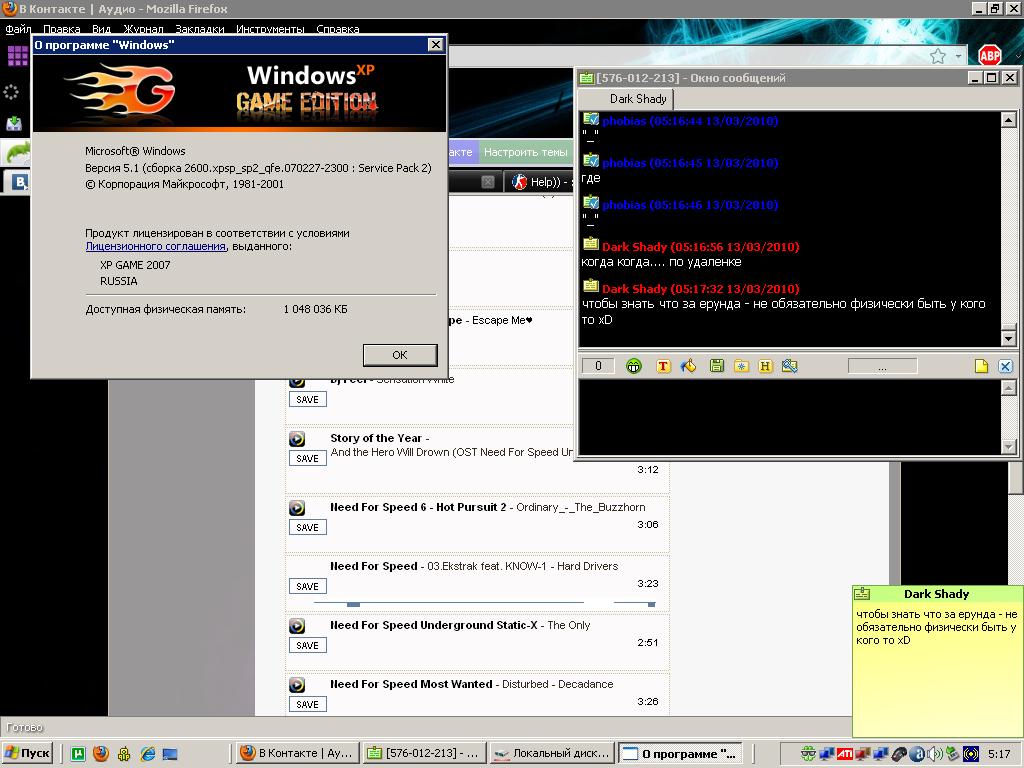Click the '0' character counter field in chat
The width and height of the screenshot is (1024, 768).
[x=598, y=366]
